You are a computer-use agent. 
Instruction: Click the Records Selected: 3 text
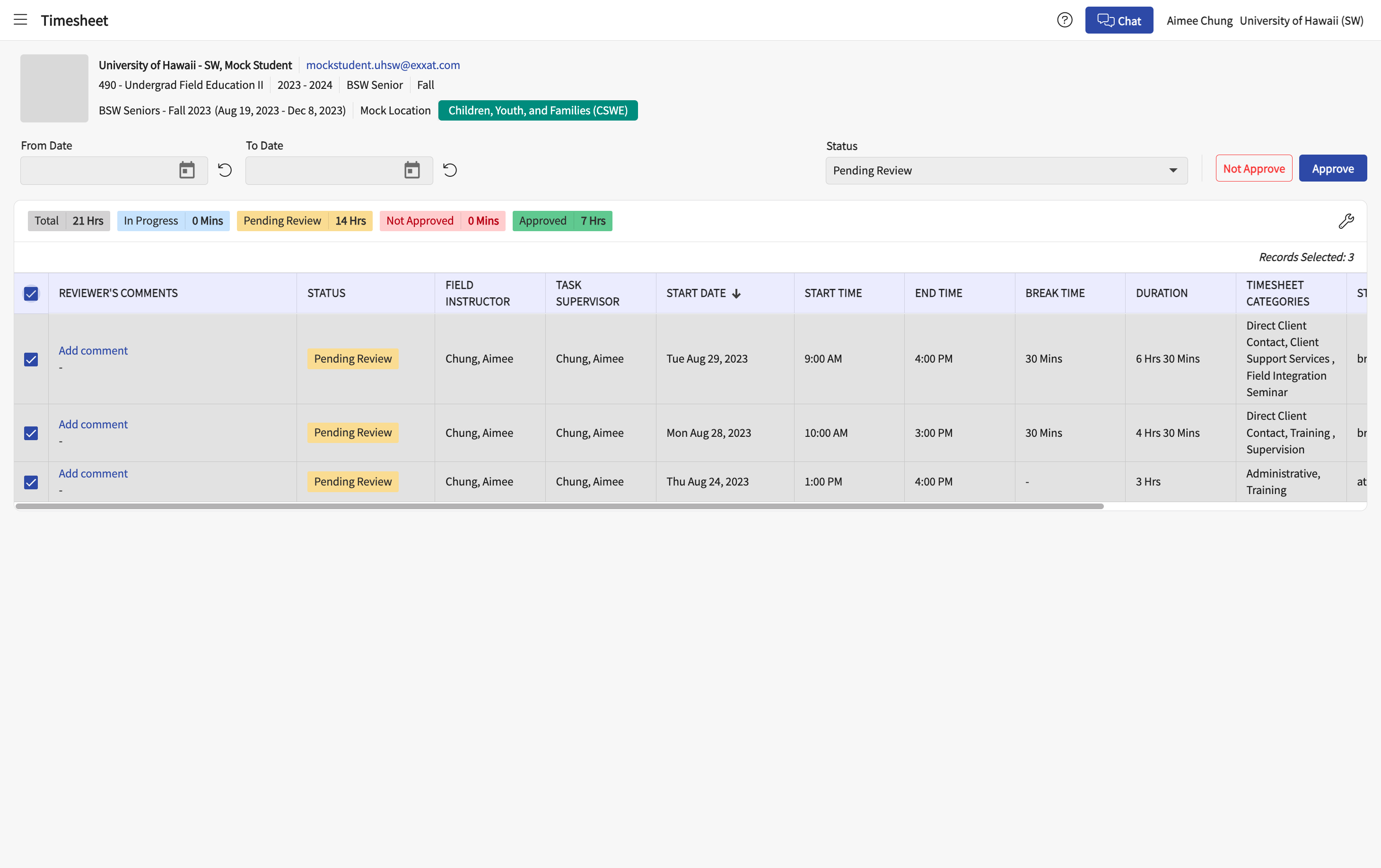1306,257
